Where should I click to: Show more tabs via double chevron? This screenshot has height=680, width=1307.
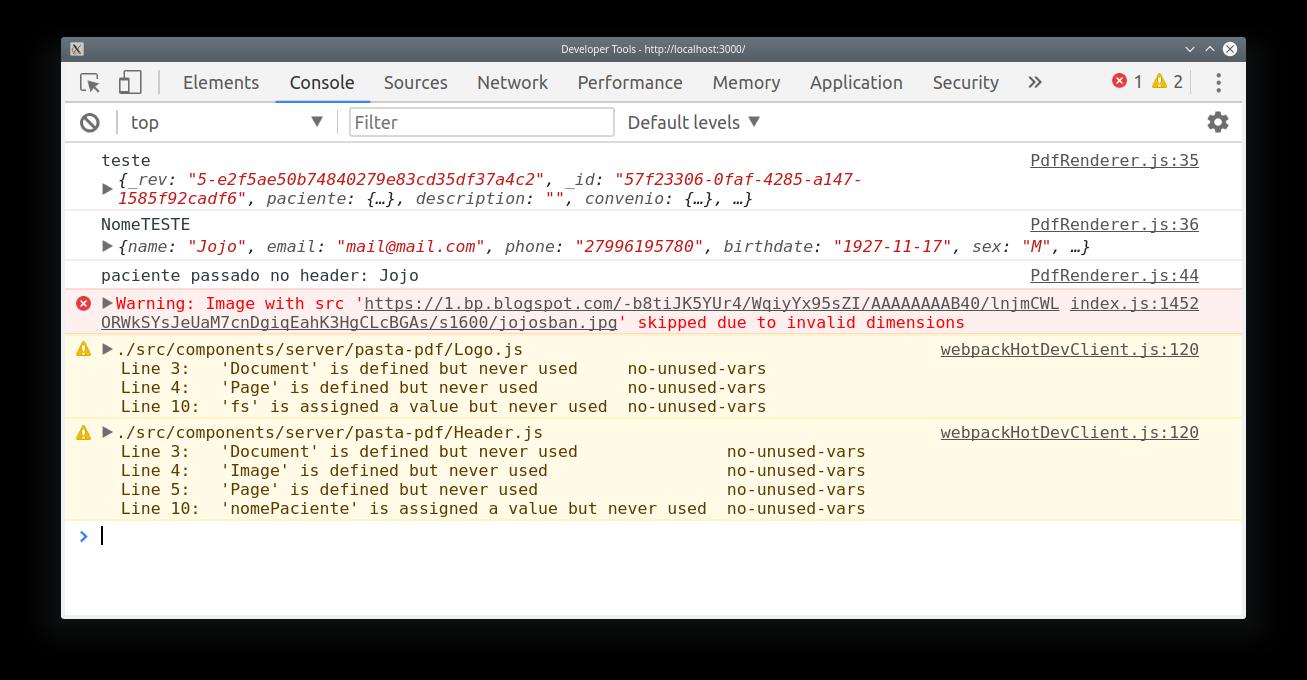point(1035,82)
